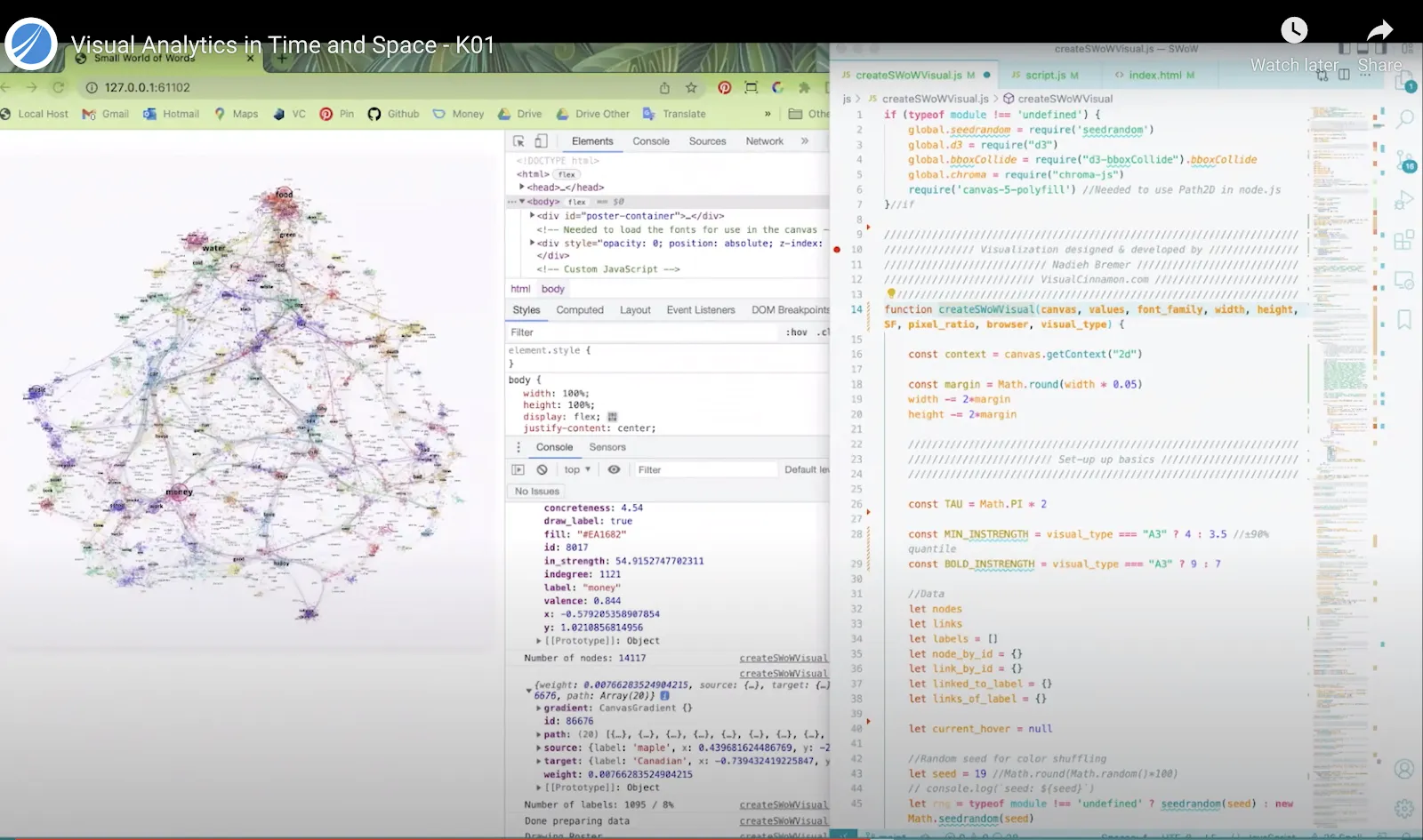
Task: Click createSWoWVisual link beside Number of nodes
Action: (x=784, y=659)
